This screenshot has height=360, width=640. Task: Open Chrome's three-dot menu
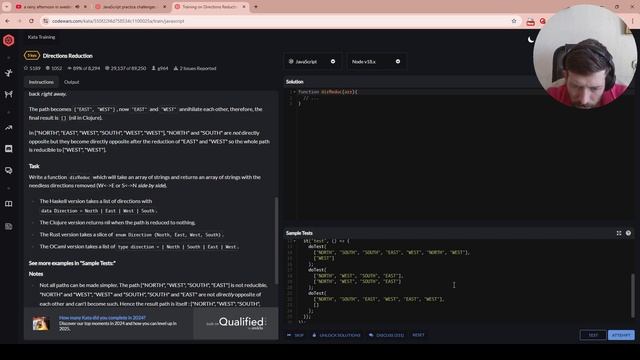633,21
